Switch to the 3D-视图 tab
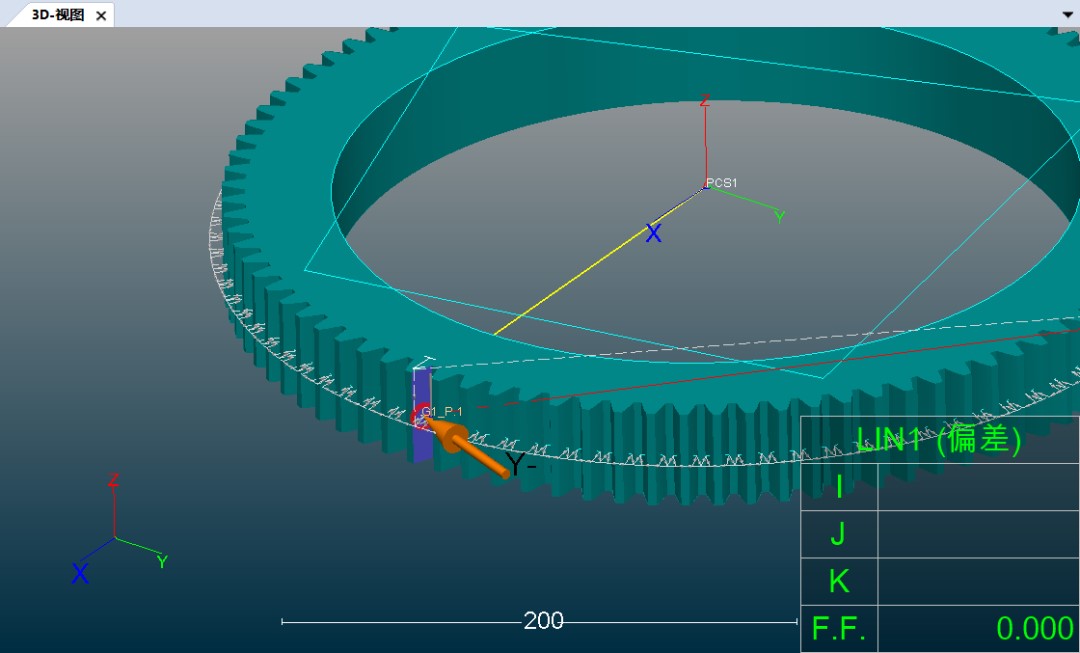Image resolution: width=1080 pixels, height=653 pixels. click(x=58, y=16)
